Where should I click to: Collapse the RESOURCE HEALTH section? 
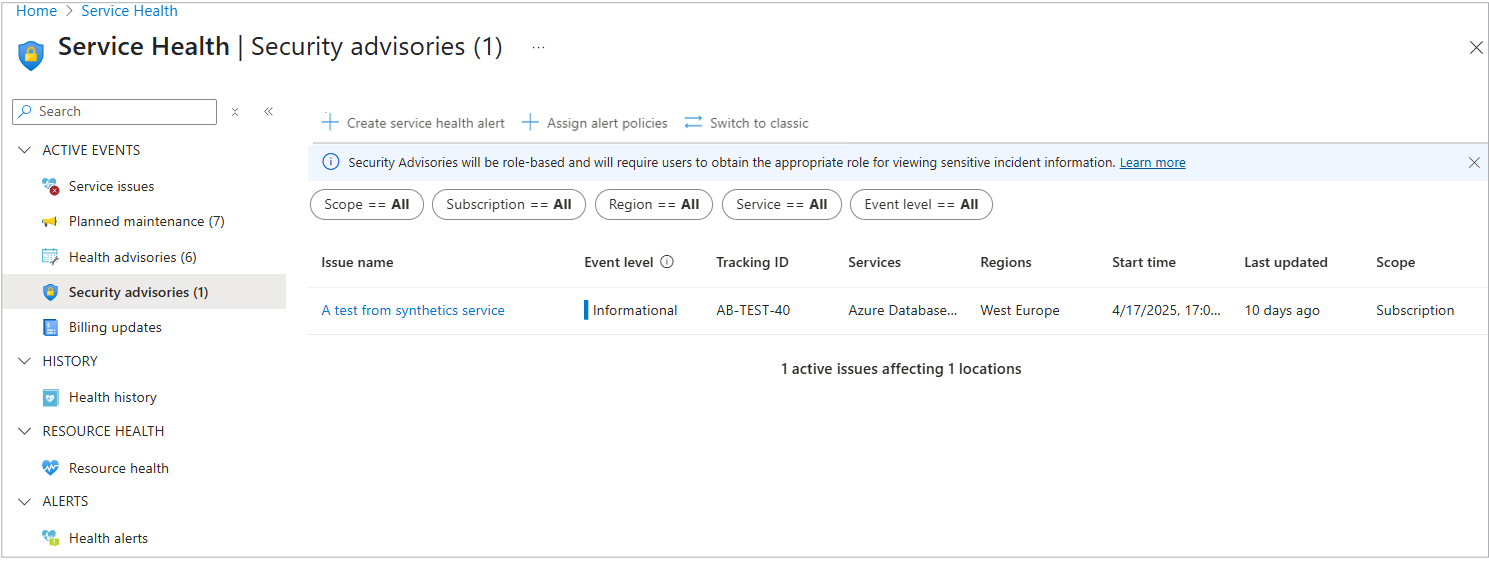click(x=25, y=432)
